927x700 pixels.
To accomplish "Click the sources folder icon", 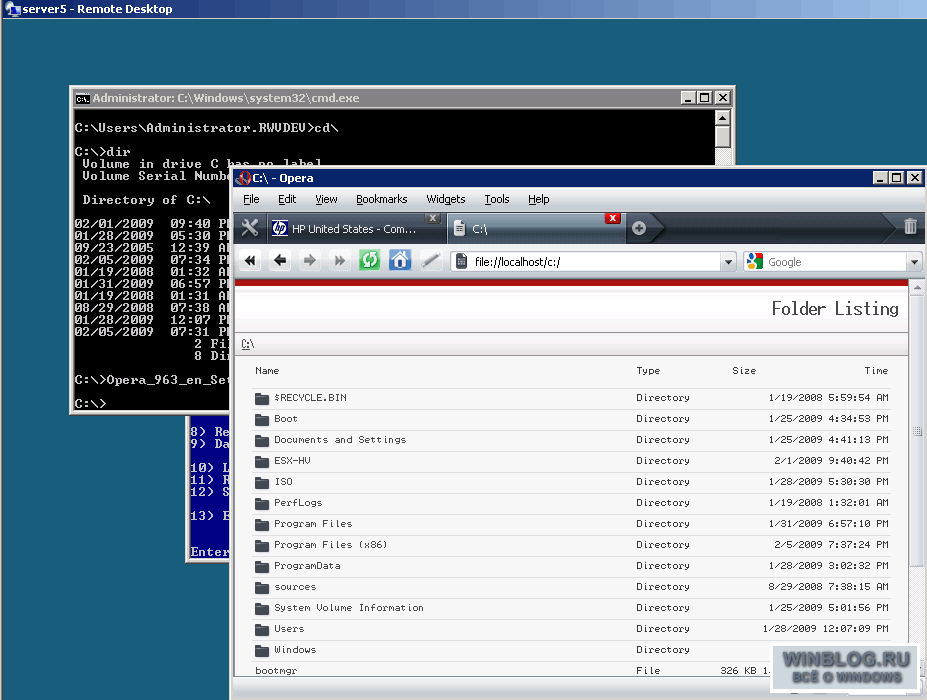I will [262, 588].
